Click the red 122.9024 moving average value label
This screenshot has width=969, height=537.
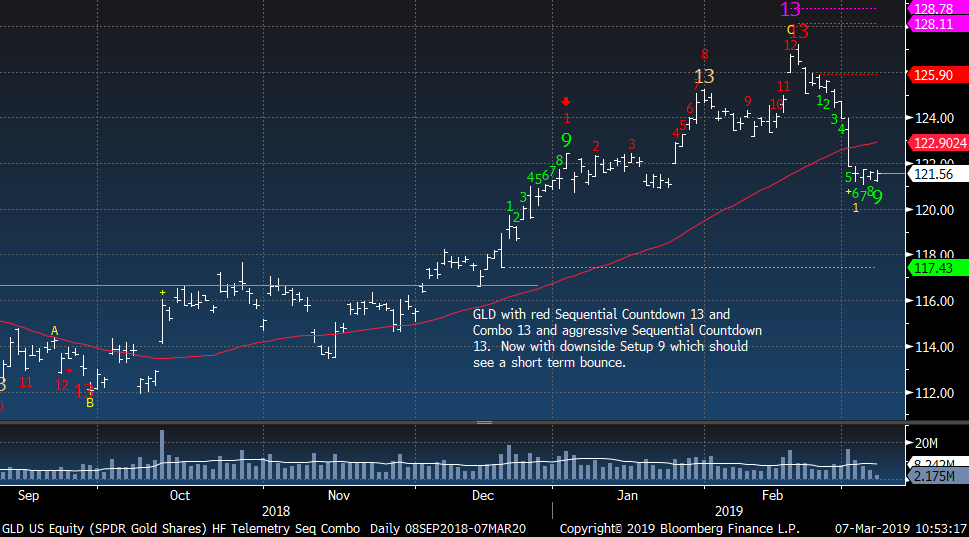937,143
